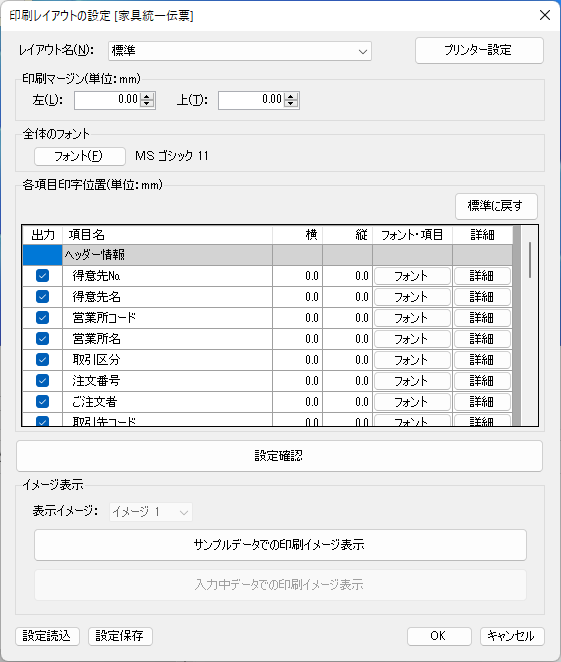
Task: Disable output for 注文番号 row
Action: point(42,381)
